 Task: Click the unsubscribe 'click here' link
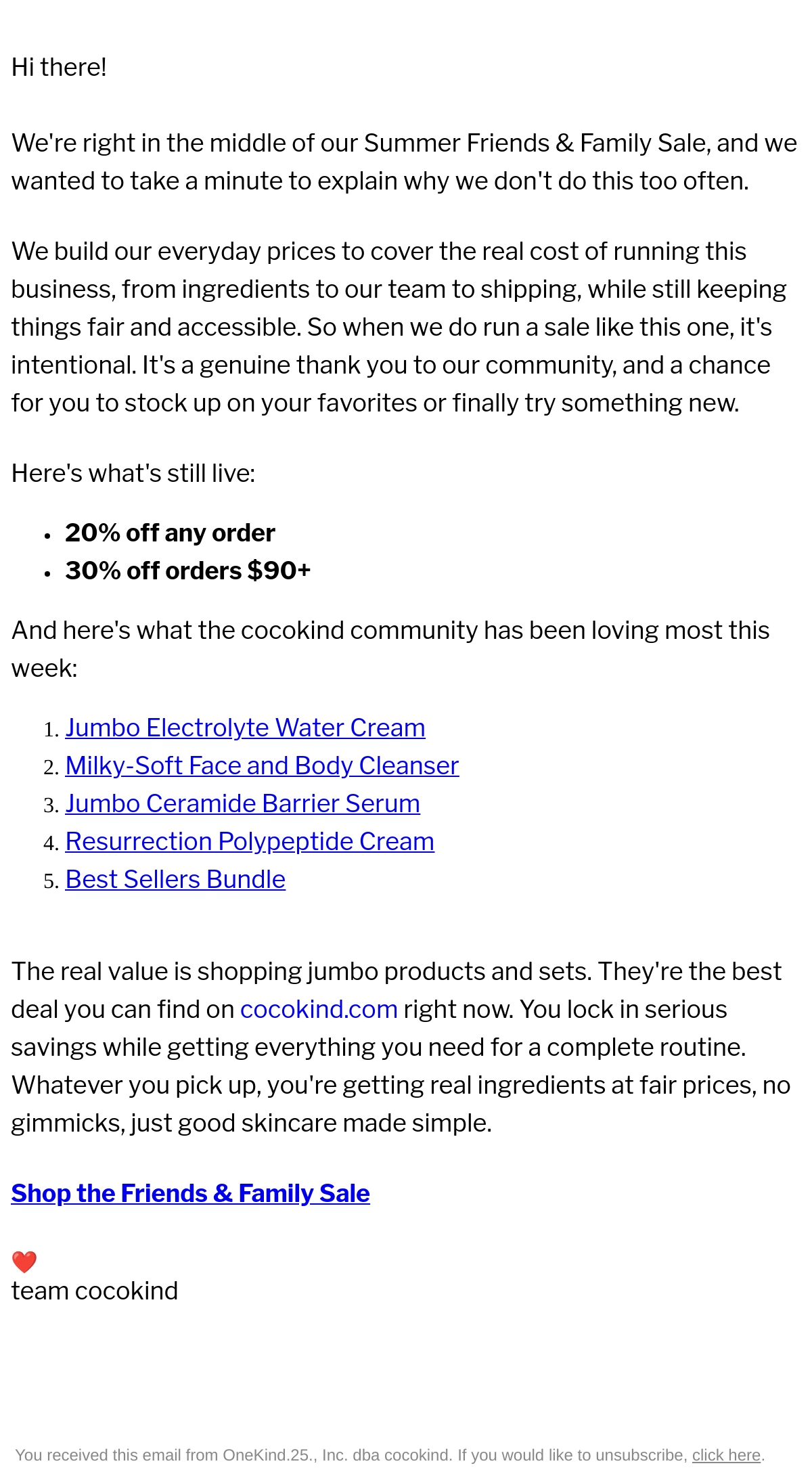click(726, 1455)
